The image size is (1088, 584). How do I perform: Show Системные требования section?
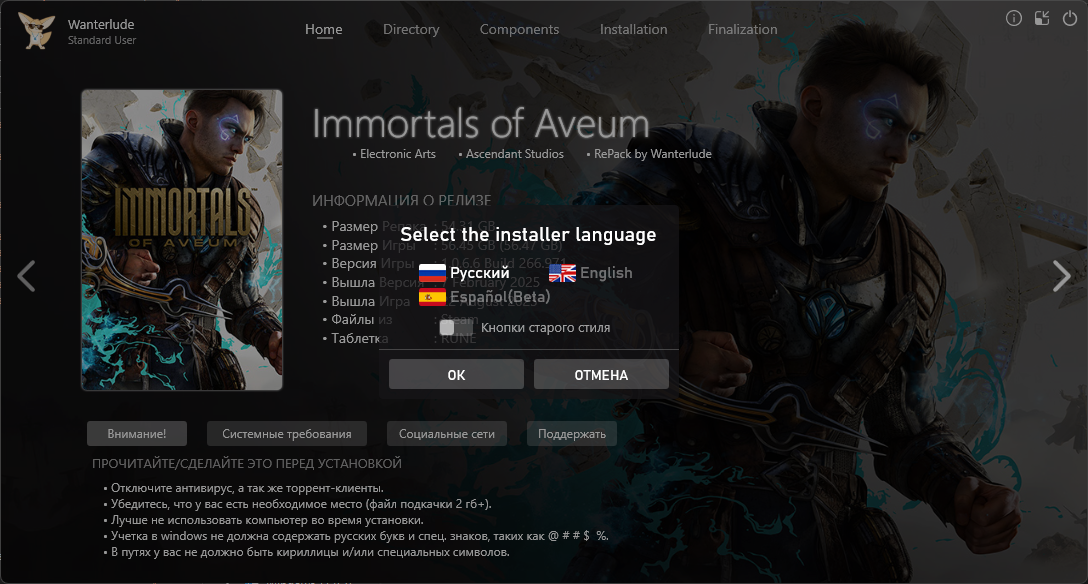pyautogui.click(x=287, y=433)
